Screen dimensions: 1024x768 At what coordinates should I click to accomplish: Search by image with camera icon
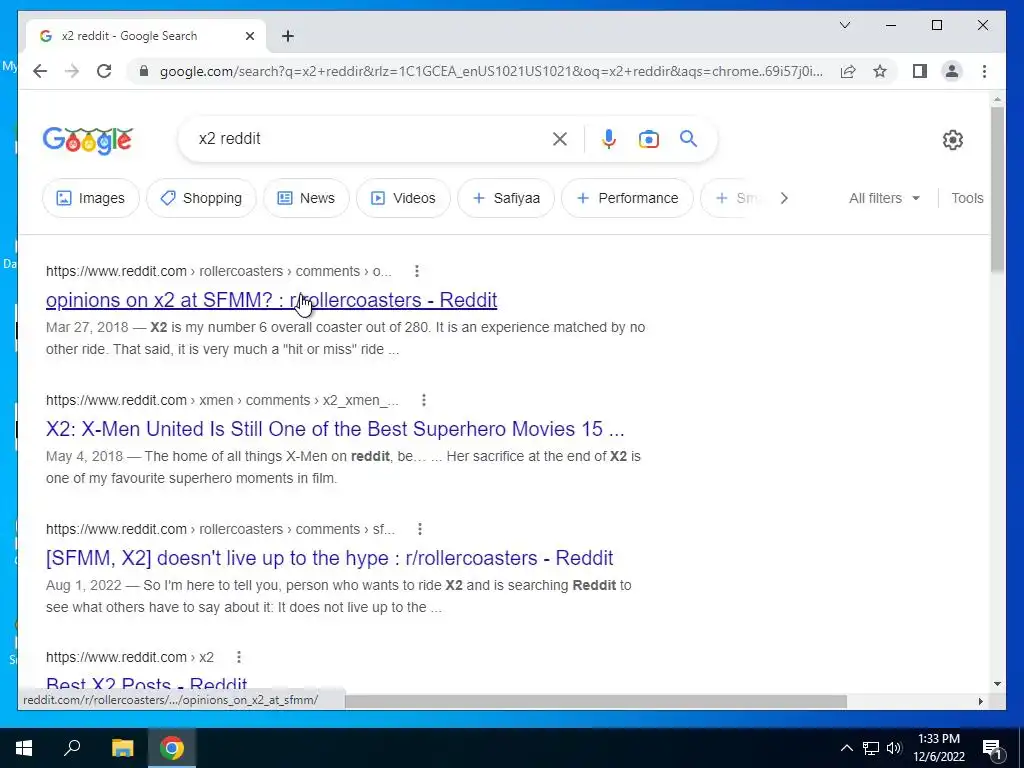648,138
